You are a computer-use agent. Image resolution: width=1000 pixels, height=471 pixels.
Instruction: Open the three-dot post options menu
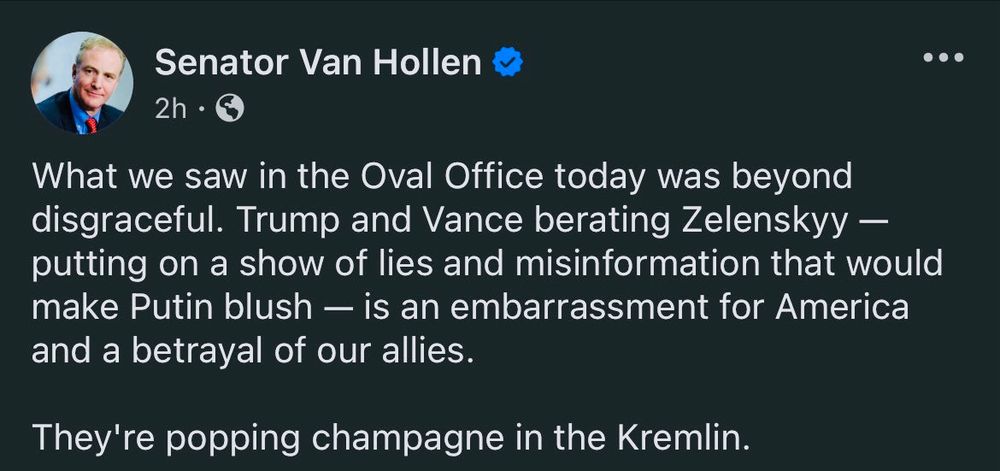(944, 58)
